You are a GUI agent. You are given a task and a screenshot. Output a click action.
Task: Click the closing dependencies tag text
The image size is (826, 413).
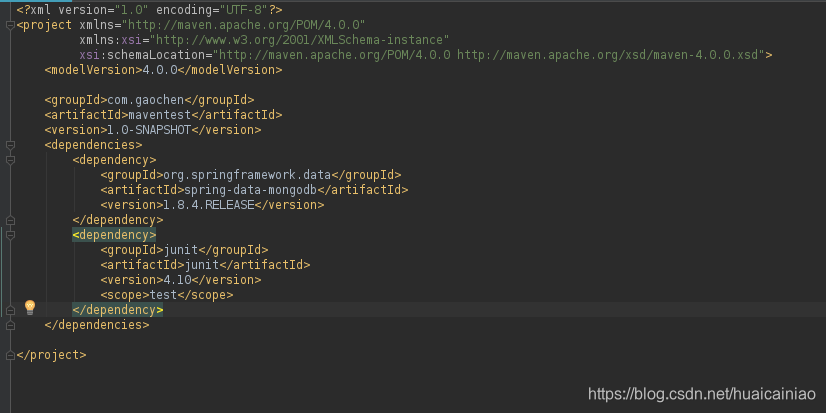(97, 325)
